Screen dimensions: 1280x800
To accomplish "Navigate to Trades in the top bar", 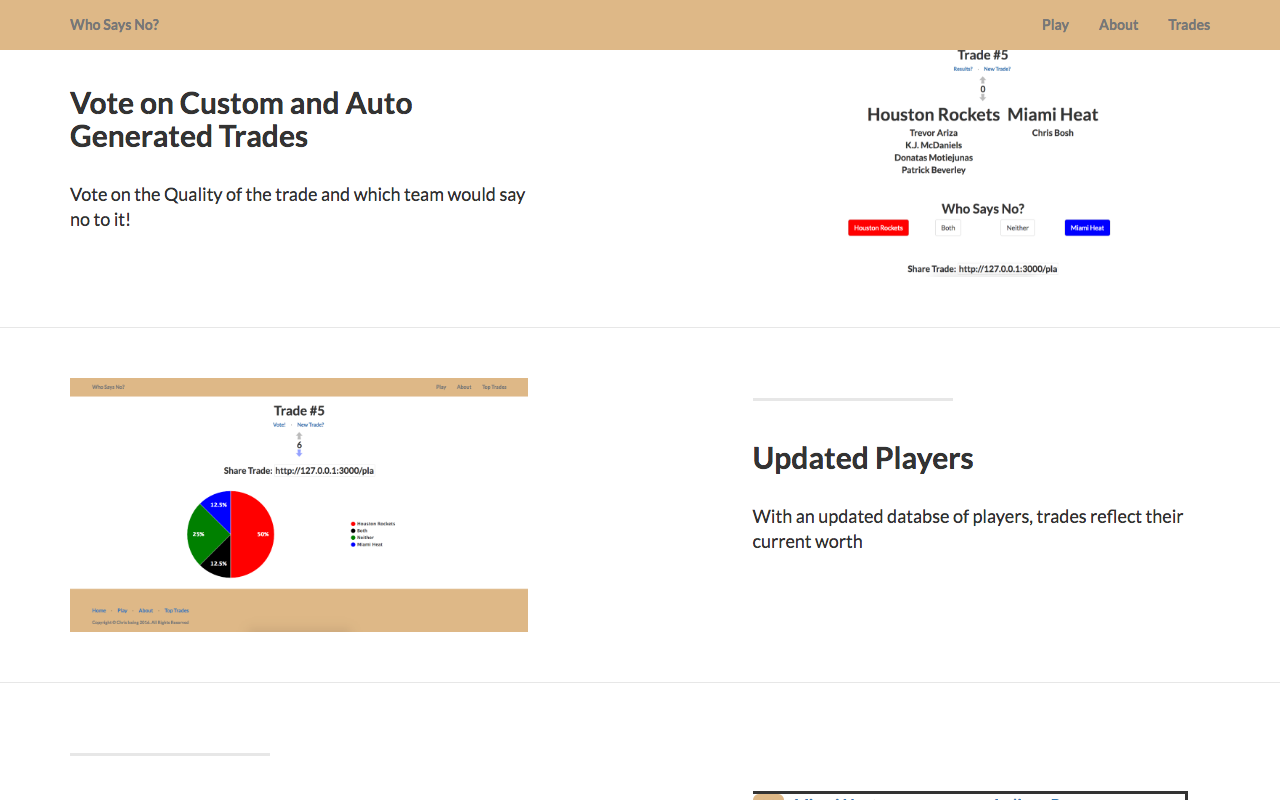I will click(1189, 25).
